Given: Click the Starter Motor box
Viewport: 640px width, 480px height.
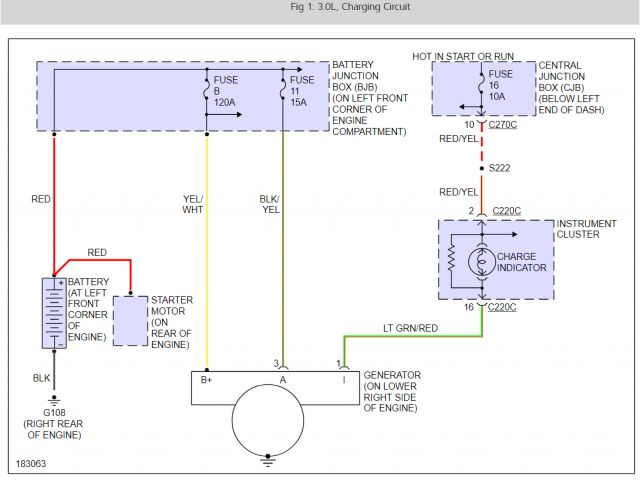Looking at the screenshot, I should [x=130, y=320].
